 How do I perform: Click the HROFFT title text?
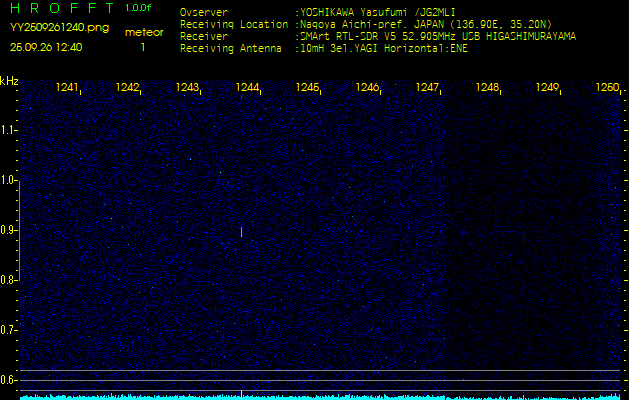point(61,8)
